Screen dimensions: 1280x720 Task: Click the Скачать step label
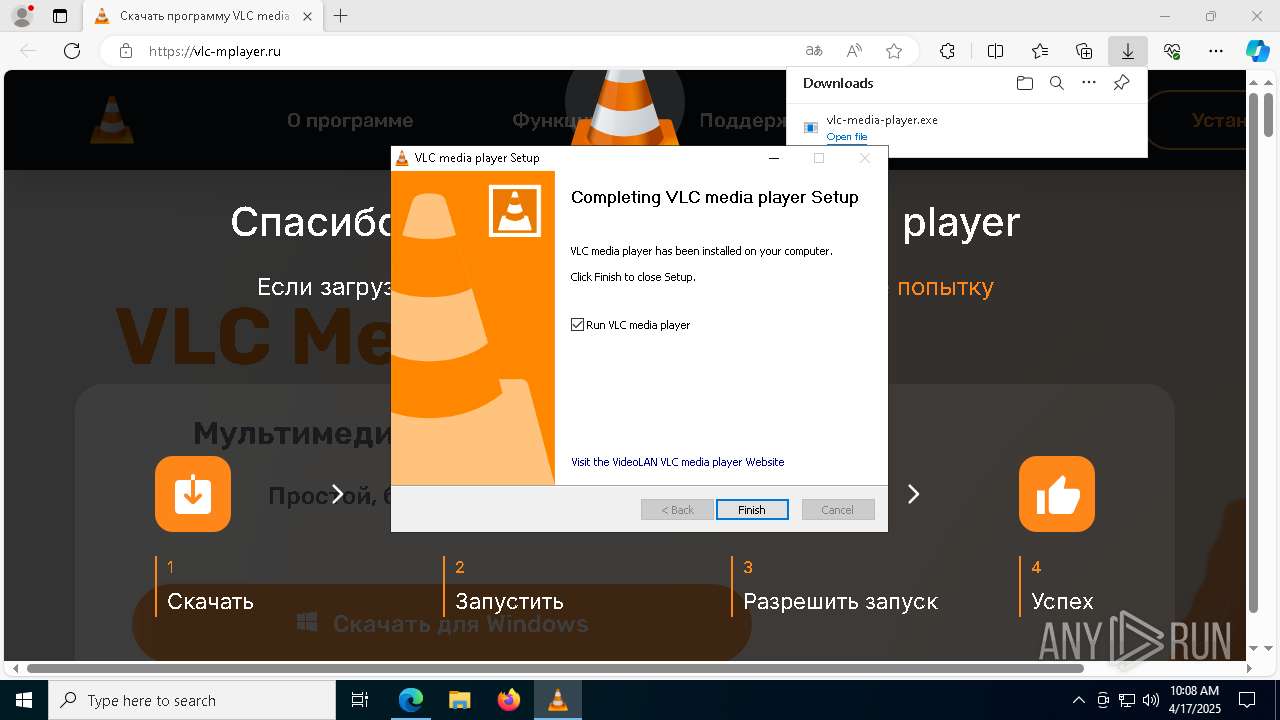click(210, 602)
